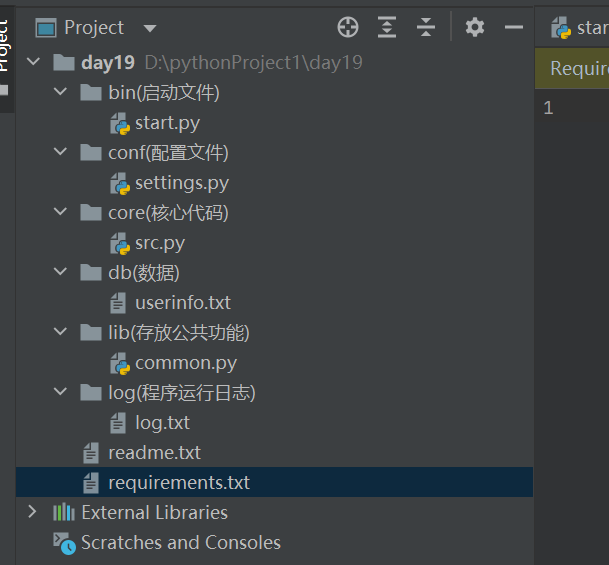Screen dimensions: 609x565
Task: Click the Expand All icon
Action: [x=387, y=28]
